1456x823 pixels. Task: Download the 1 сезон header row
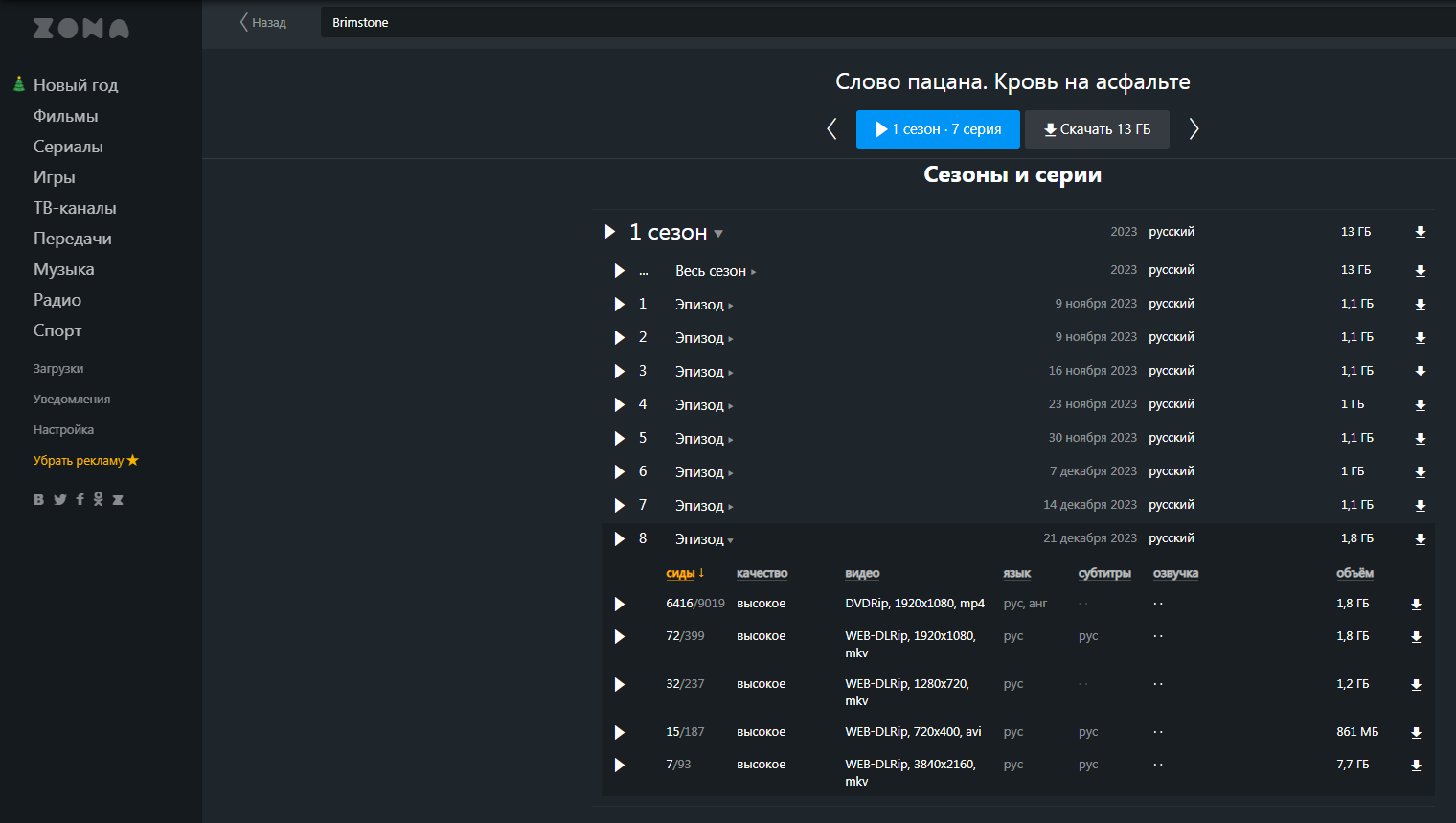pos(1421,232)
